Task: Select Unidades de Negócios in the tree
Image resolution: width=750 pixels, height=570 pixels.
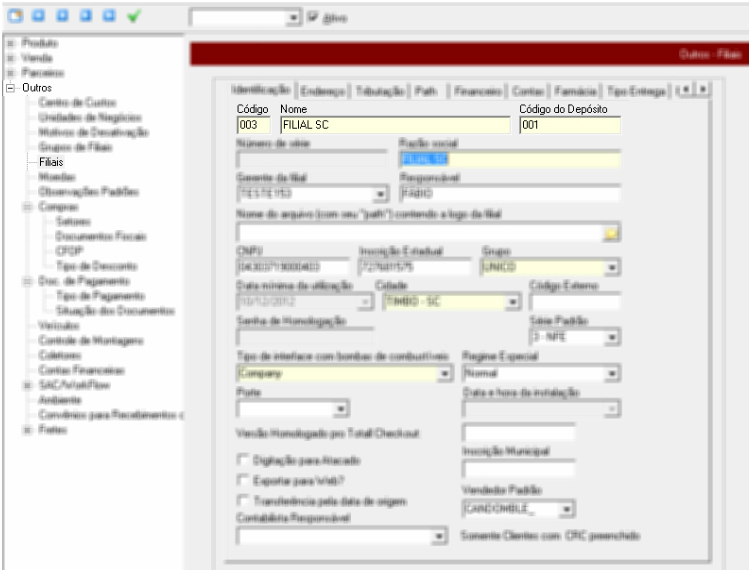Action: [x=90, y=118]
